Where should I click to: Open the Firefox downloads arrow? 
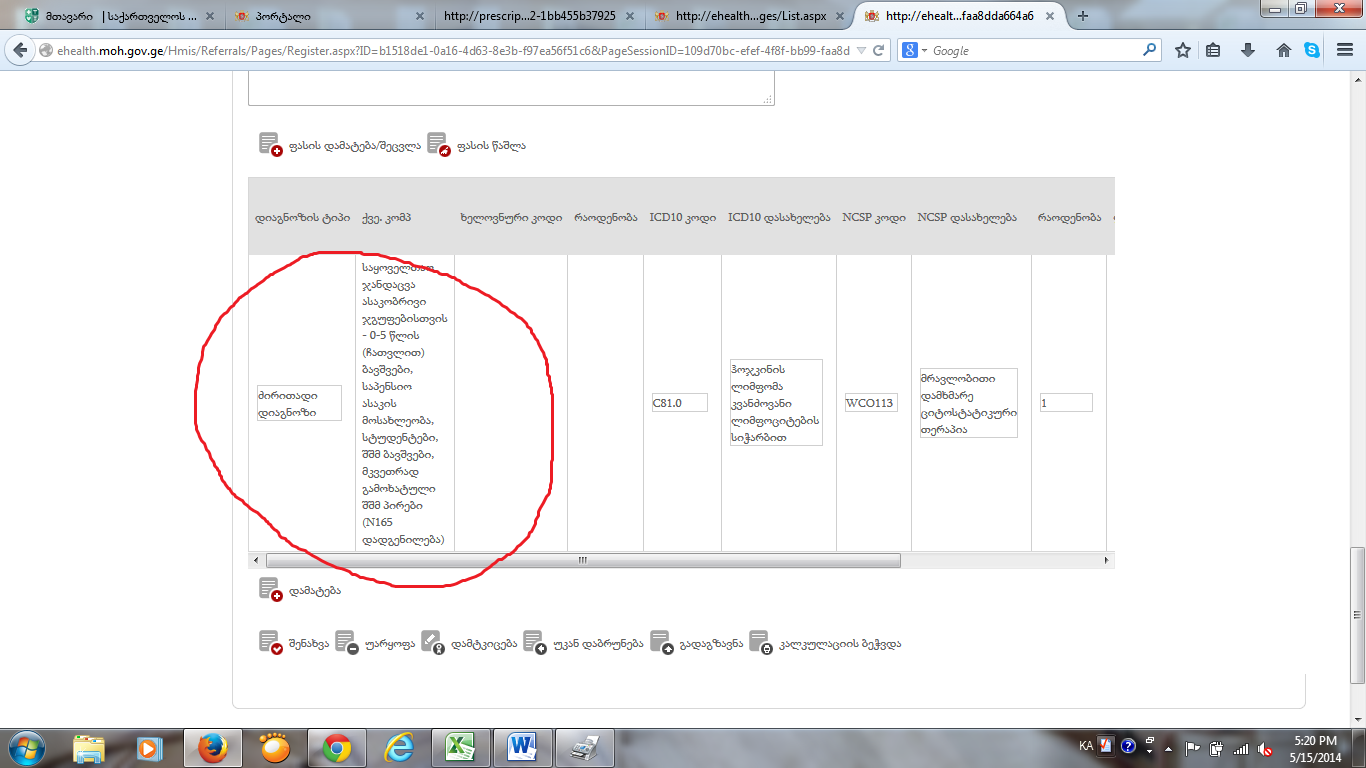coord(1248,51)
